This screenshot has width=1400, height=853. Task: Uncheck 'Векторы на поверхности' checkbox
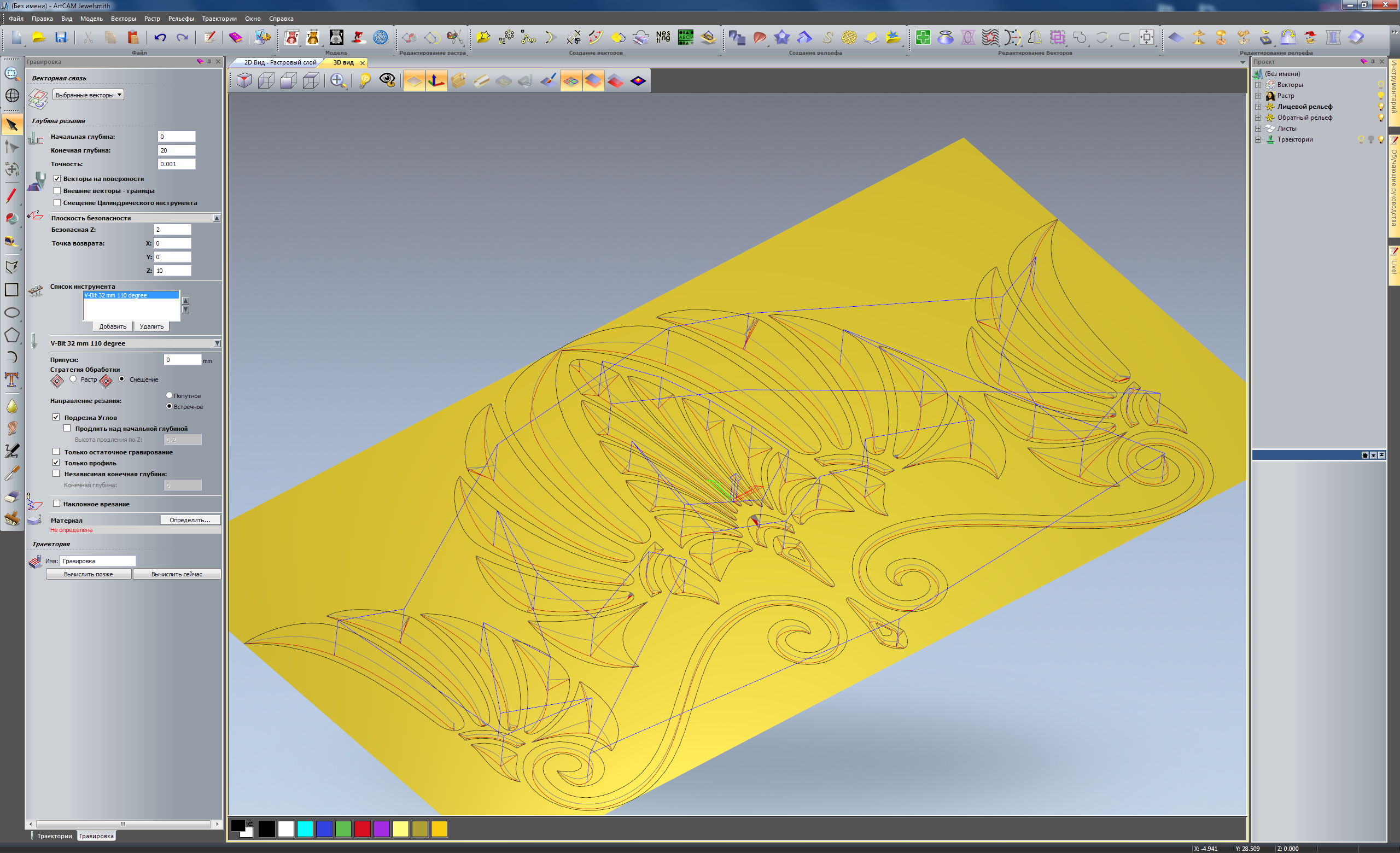pos(57,178)
